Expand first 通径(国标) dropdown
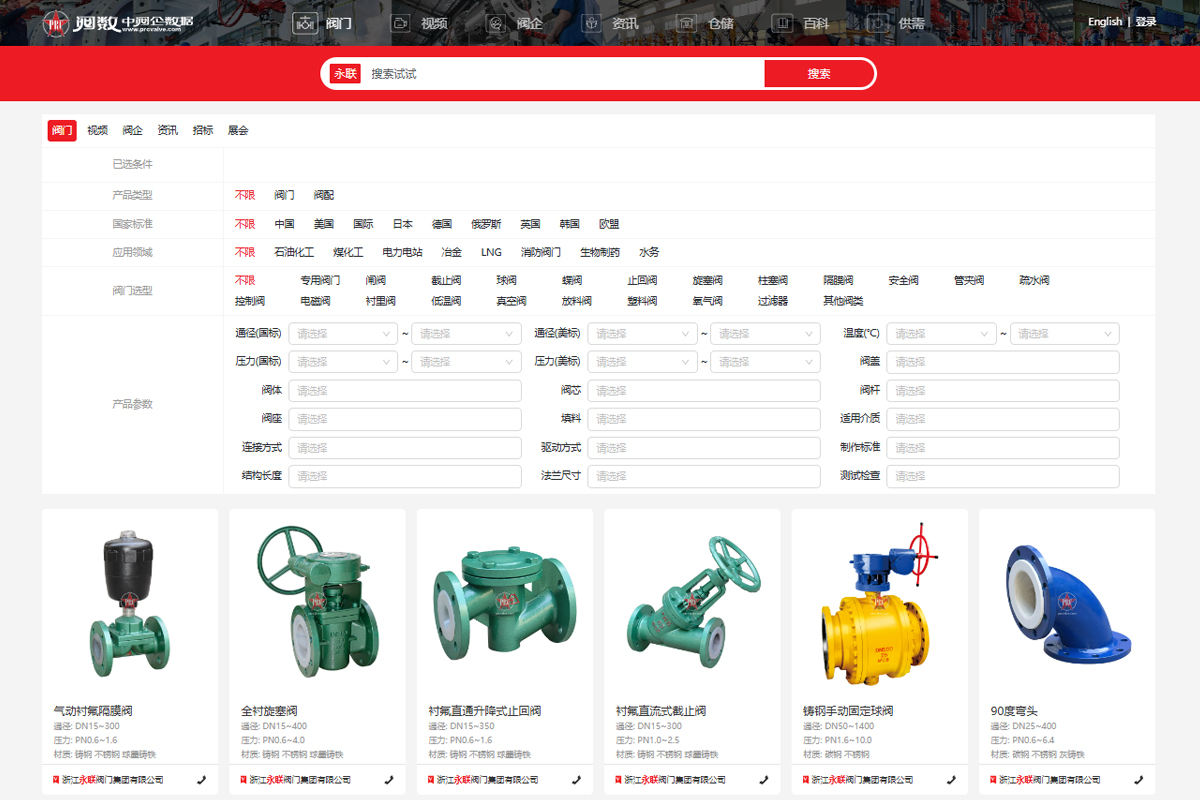 [x=343, y=333]
